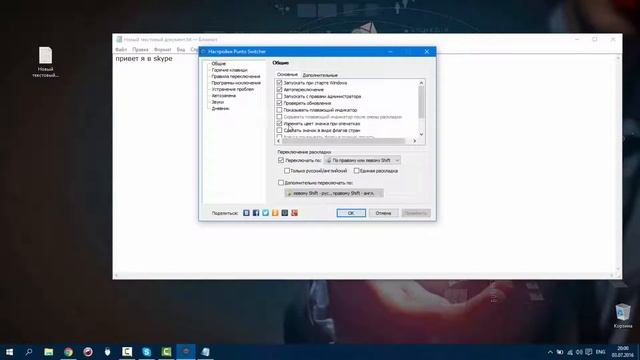640x360 pixels.
Task: Share via the VK icon
Action: 246,213
